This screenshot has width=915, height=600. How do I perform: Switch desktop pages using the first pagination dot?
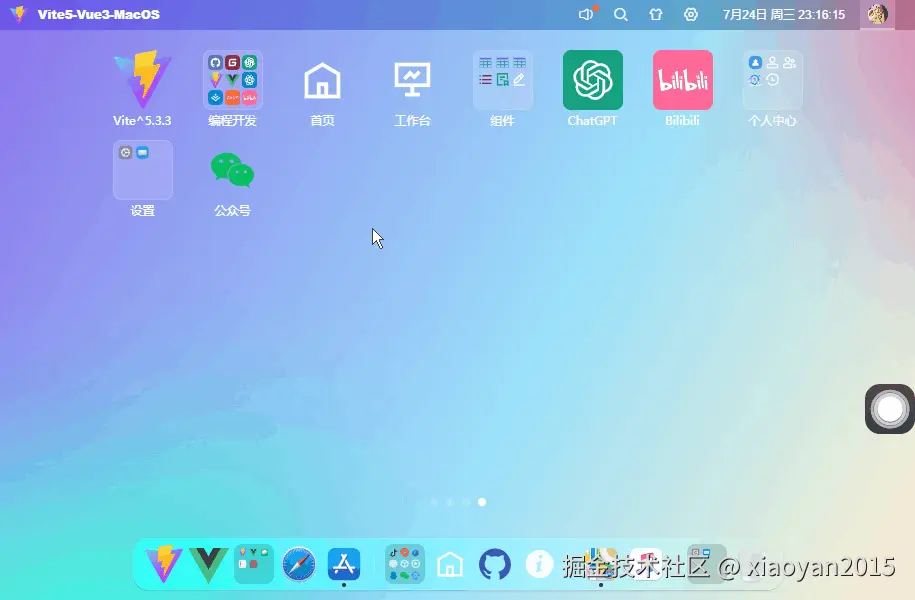tap(433, 503)
